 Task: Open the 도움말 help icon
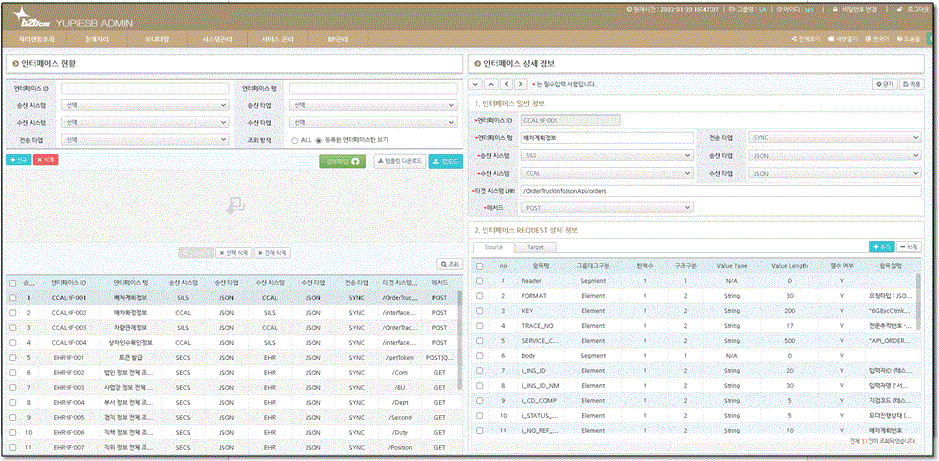(x=908, y=39)
